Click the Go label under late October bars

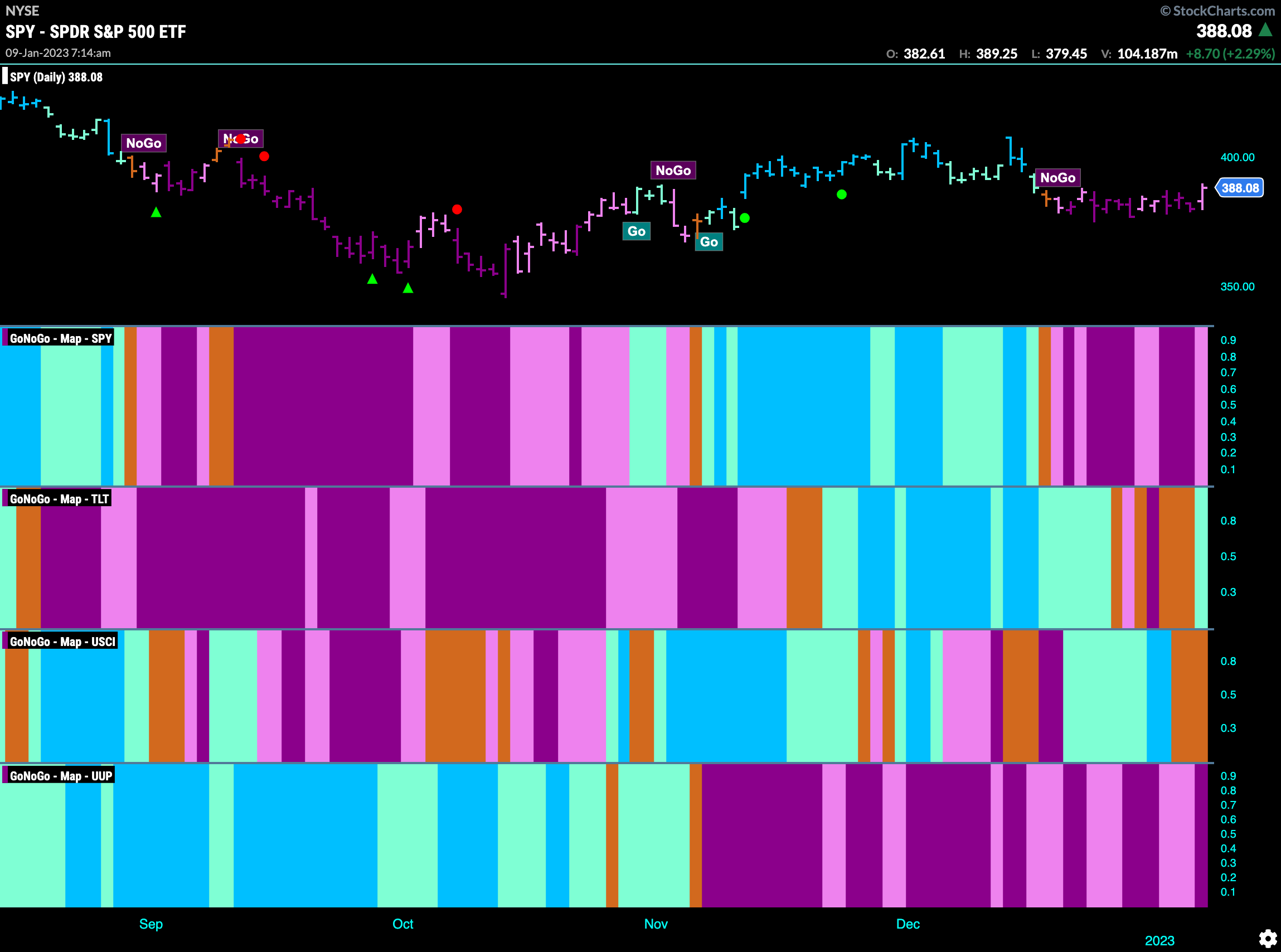(636, 231)
